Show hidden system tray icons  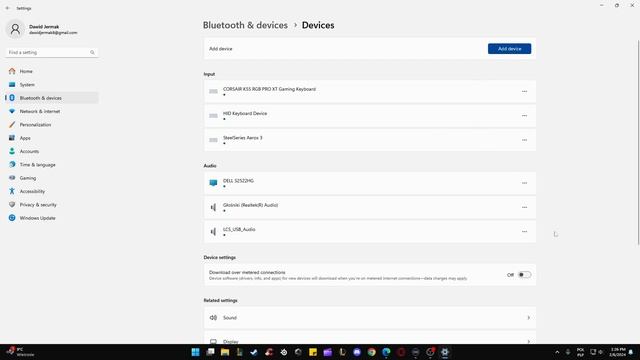(x=557, y=352)
